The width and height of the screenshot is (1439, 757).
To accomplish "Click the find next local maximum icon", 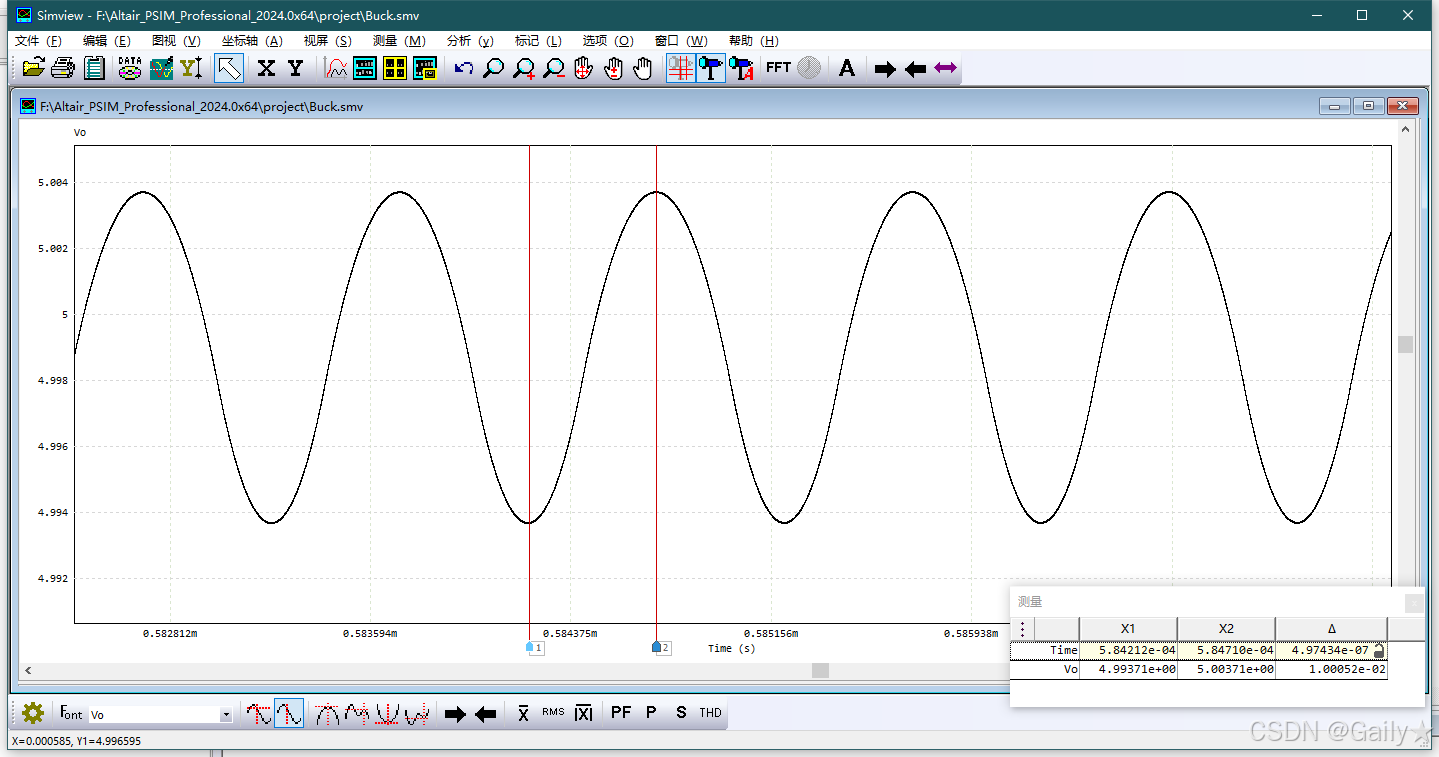I will point(357,713).
